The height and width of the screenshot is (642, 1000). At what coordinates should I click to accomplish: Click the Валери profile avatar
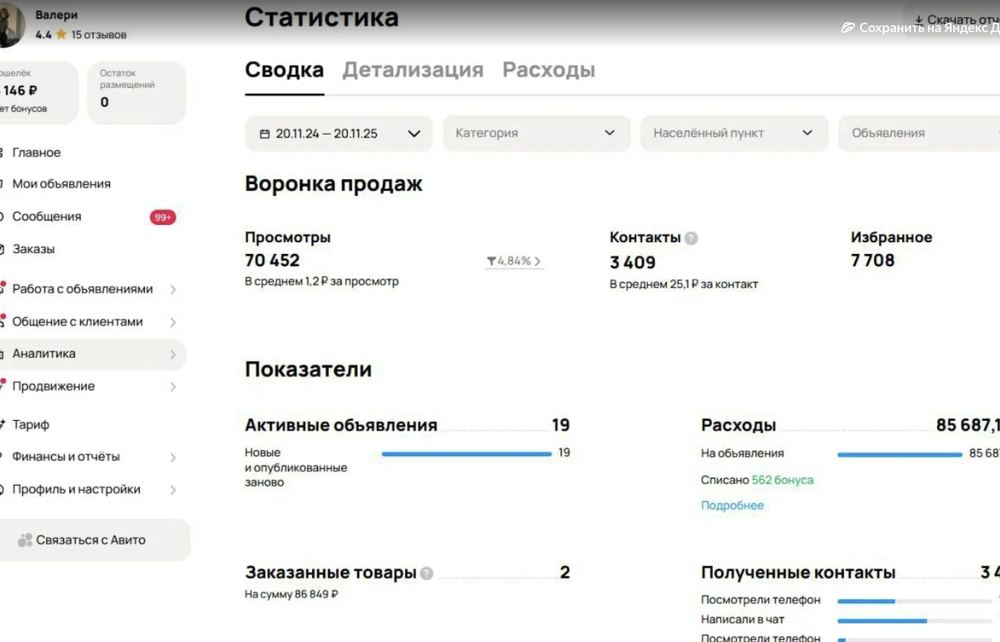coord(11,24)
